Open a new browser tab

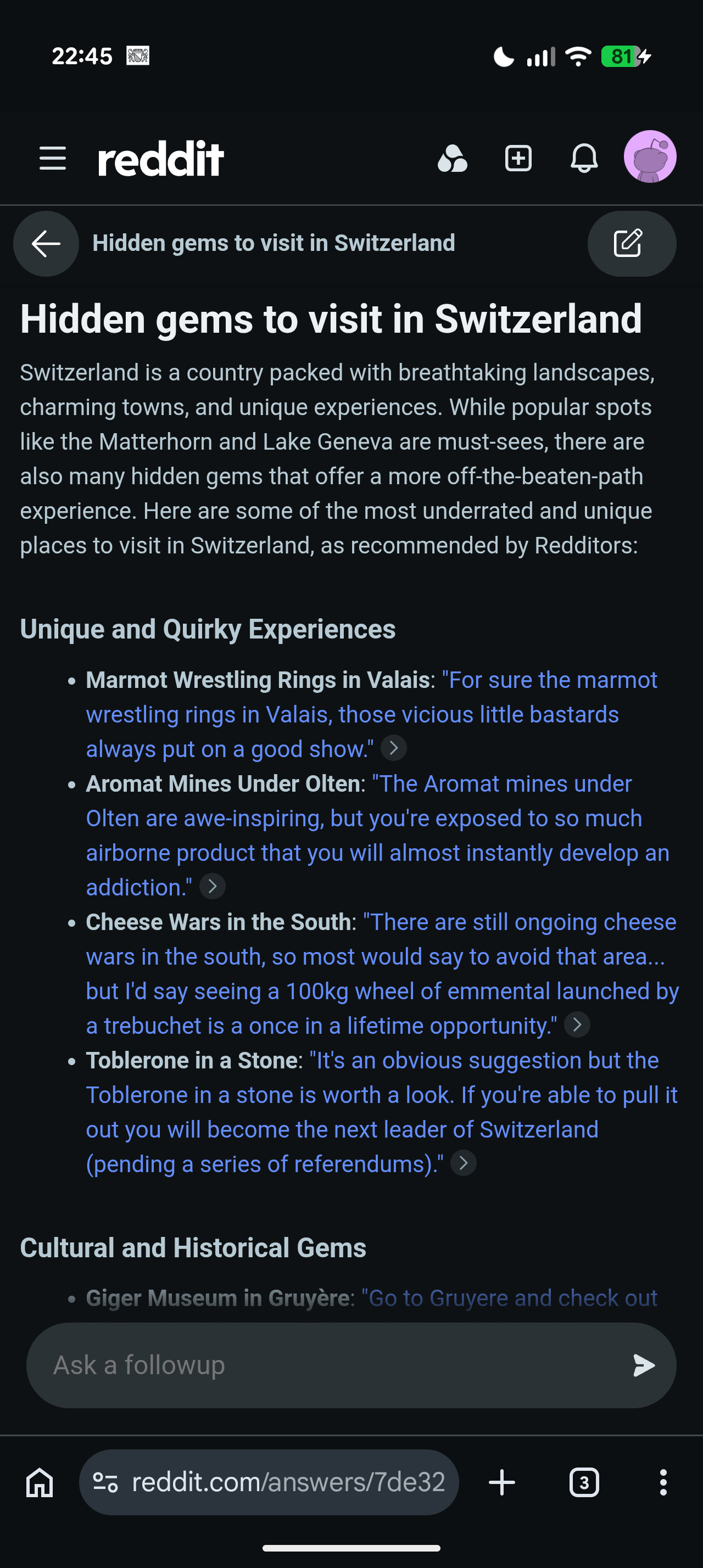click(502, 1482)
